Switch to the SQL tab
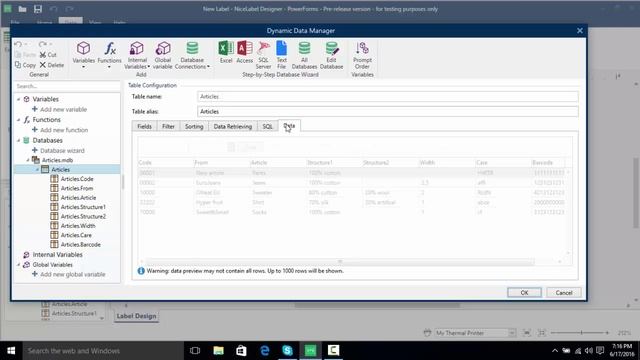The height and width of the screenshot is (360, 640). tap(267, 127)
